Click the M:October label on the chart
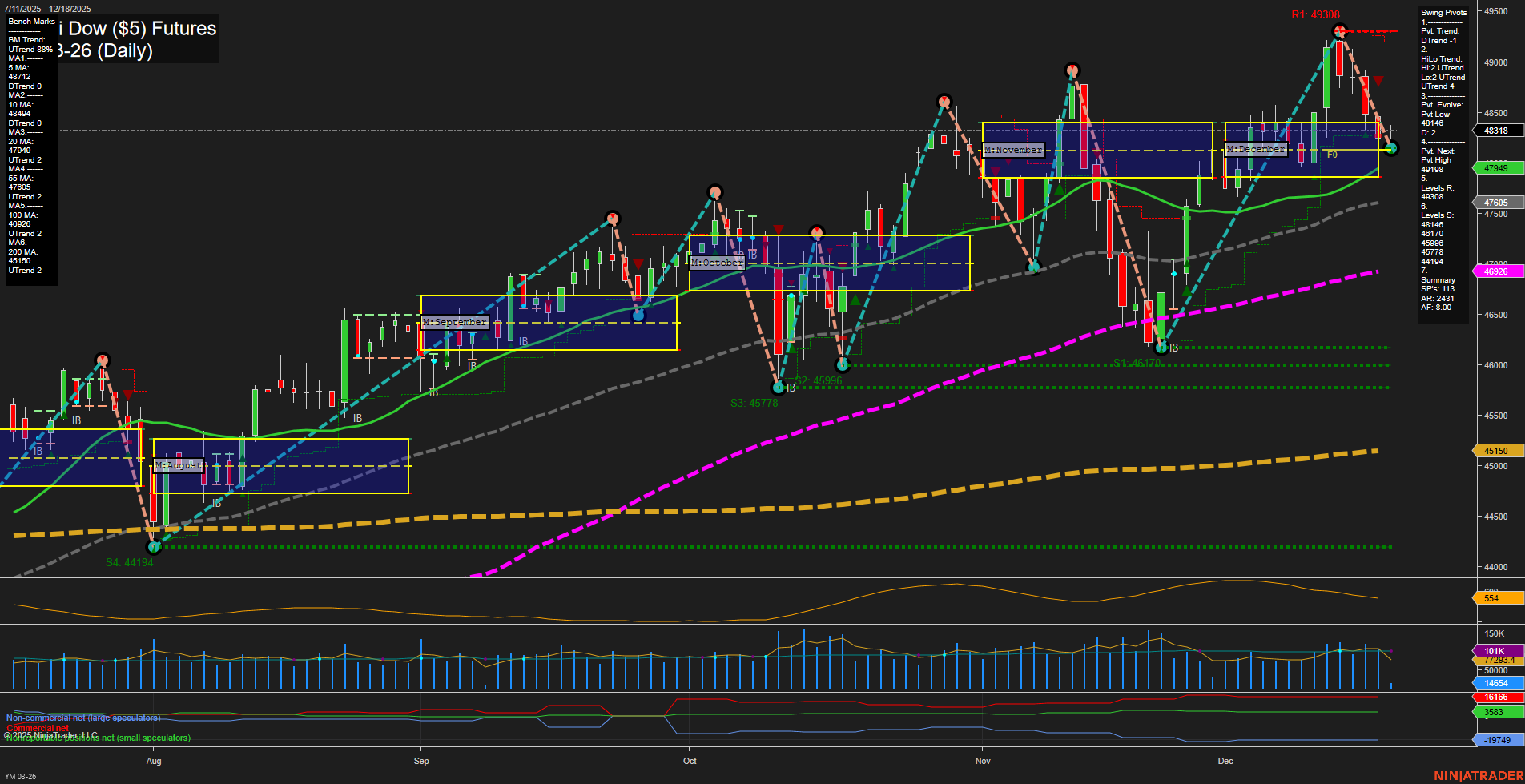The image size is (1525, 784). click(x=717, y=263)
